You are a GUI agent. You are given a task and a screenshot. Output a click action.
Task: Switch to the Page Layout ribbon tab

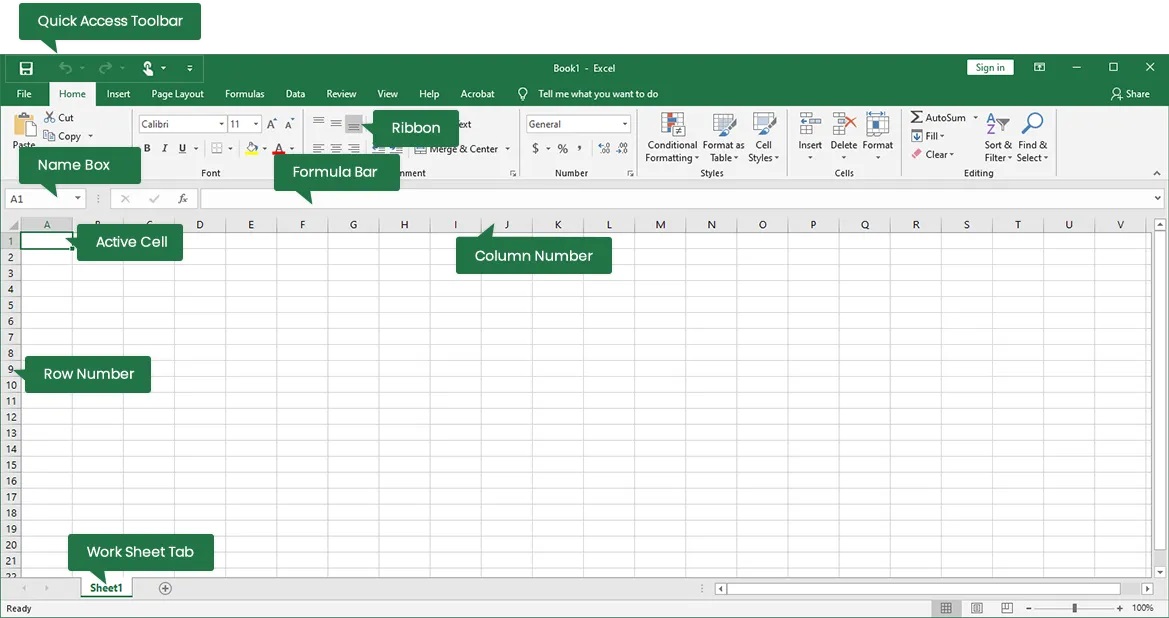[177, 94]
